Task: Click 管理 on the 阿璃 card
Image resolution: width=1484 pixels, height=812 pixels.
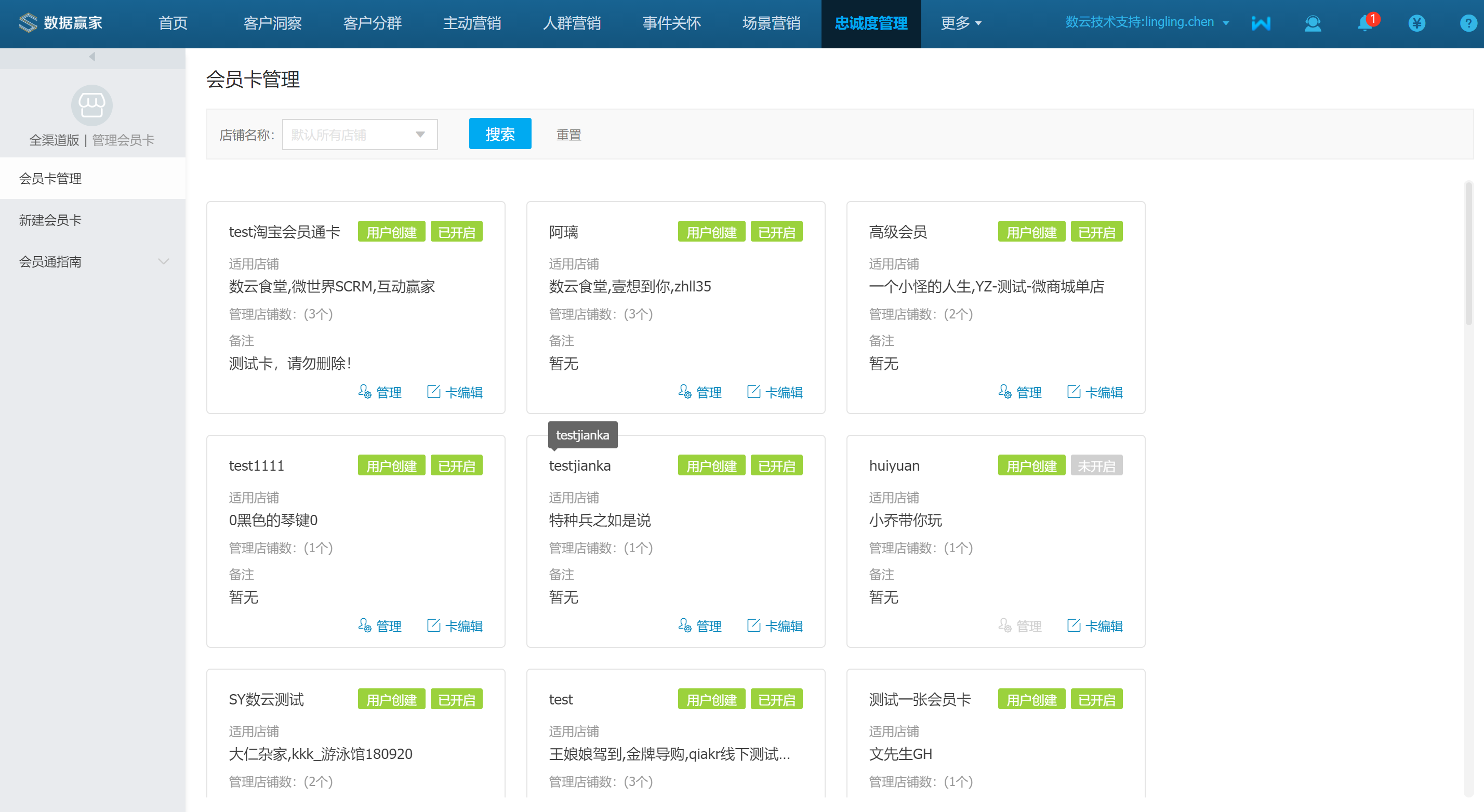Action: 700,392
